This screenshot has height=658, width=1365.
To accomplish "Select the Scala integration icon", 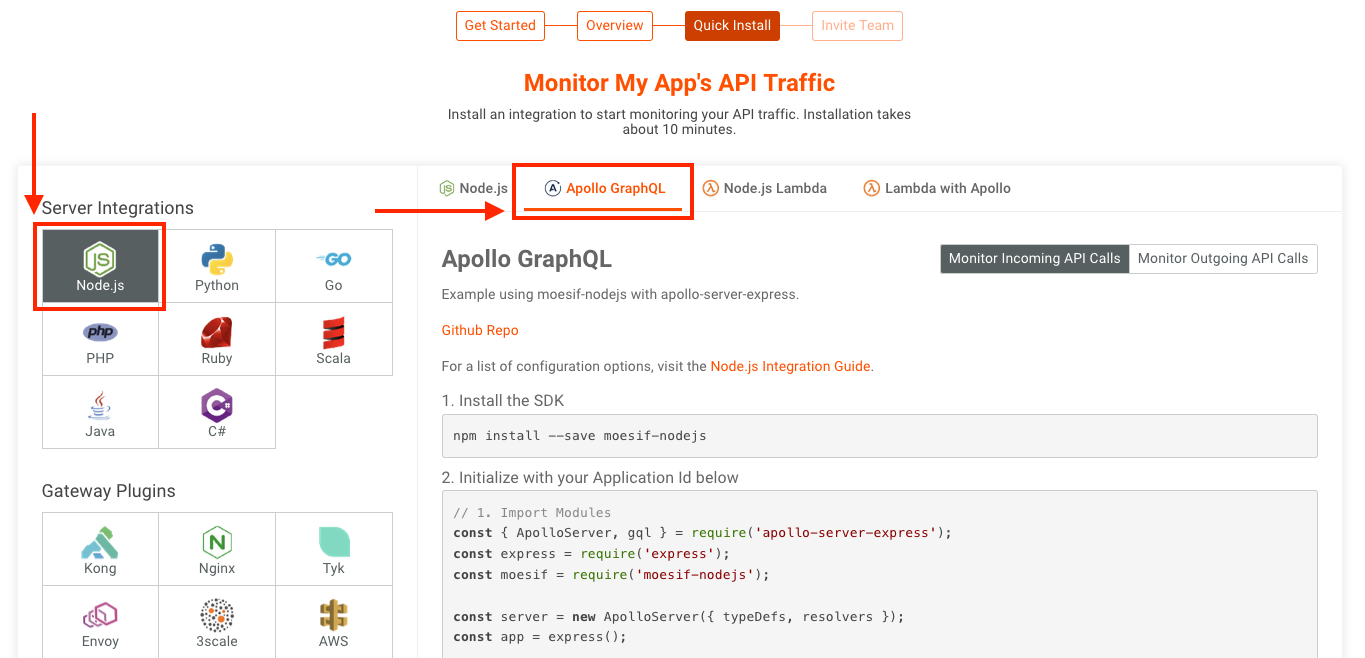I will [333, 339].
